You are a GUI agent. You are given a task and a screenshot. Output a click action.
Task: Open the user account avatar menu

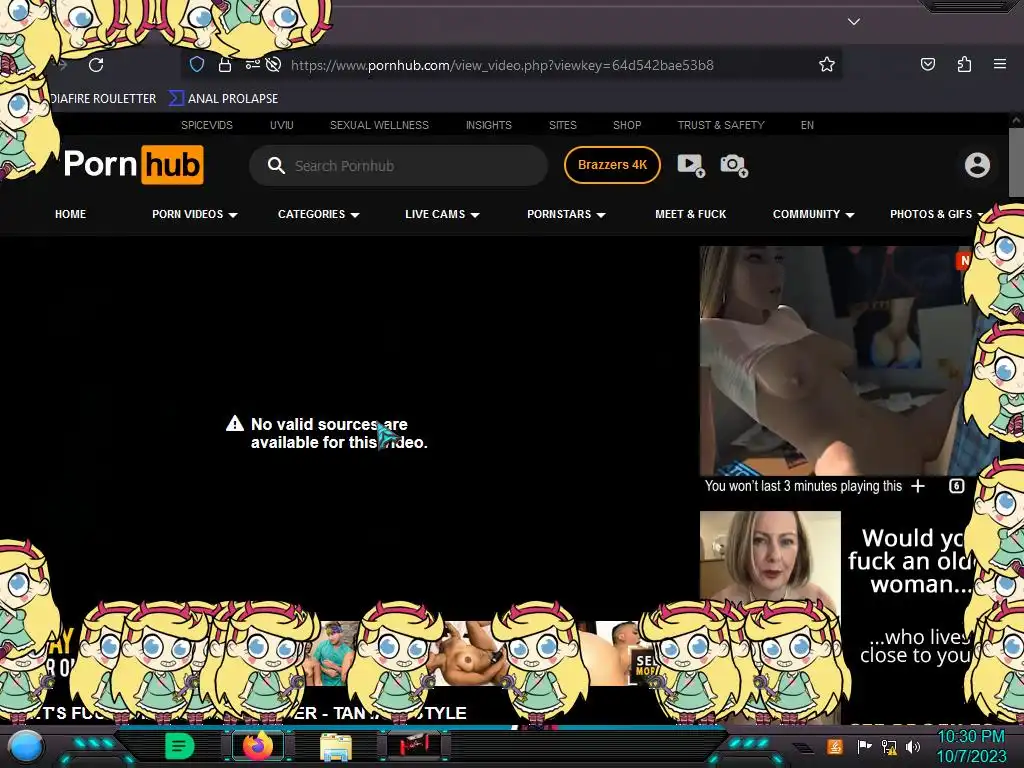(977, 165)
